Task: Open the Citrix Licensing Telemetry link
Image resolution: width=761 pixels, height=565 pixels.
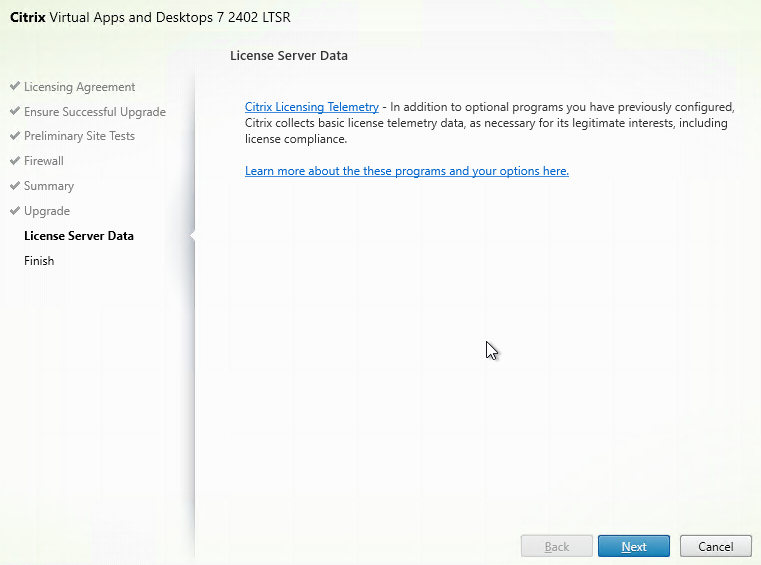Action: coord(312,107)
